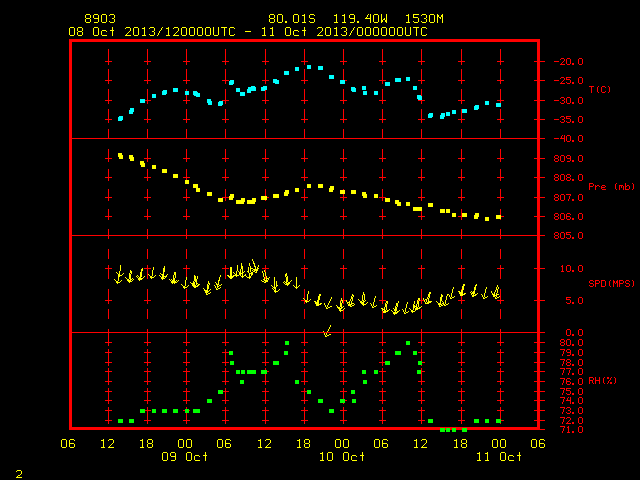Image resolution: width=640 pixels, height=480 pixels.
Task: Click the first wind barb arrow on left
Action: (119, 274)
